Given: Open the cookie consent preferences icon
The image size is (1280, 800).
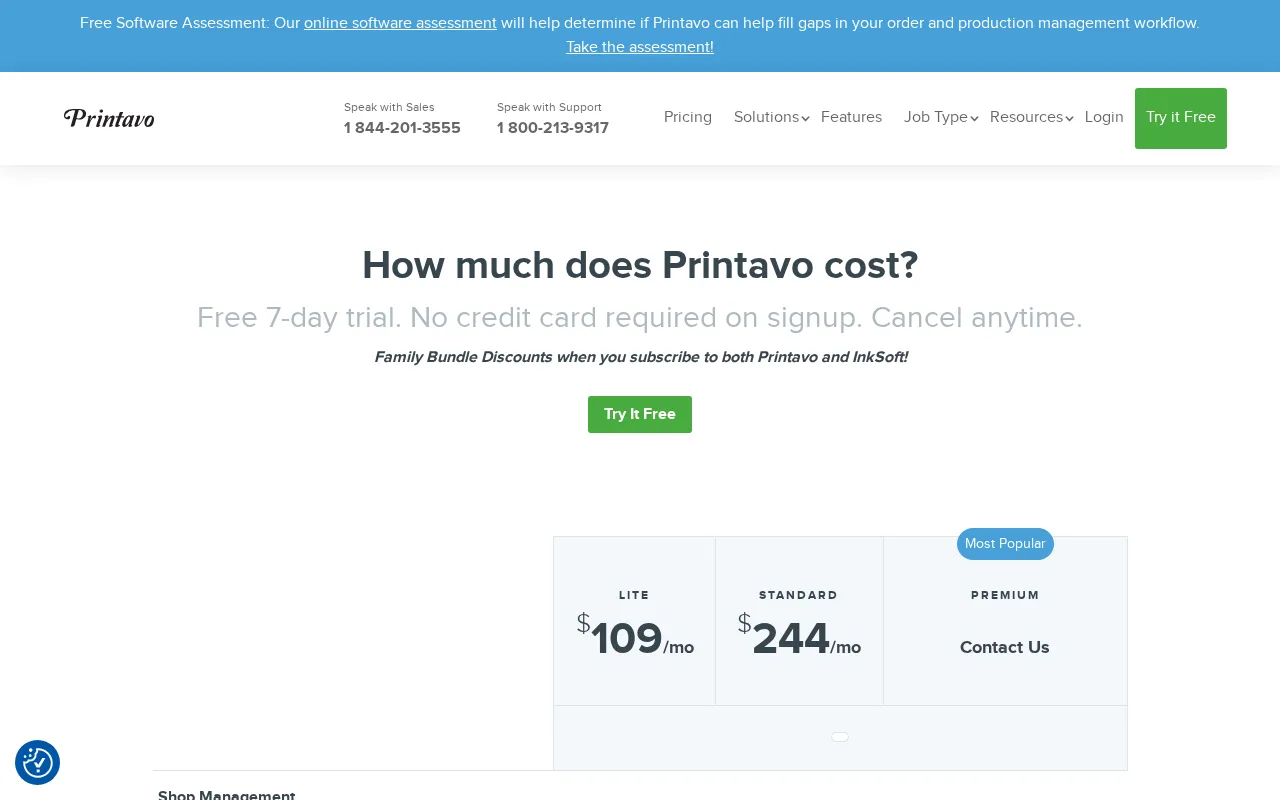Looking at the screenshot, I should [x=38, y=762].
